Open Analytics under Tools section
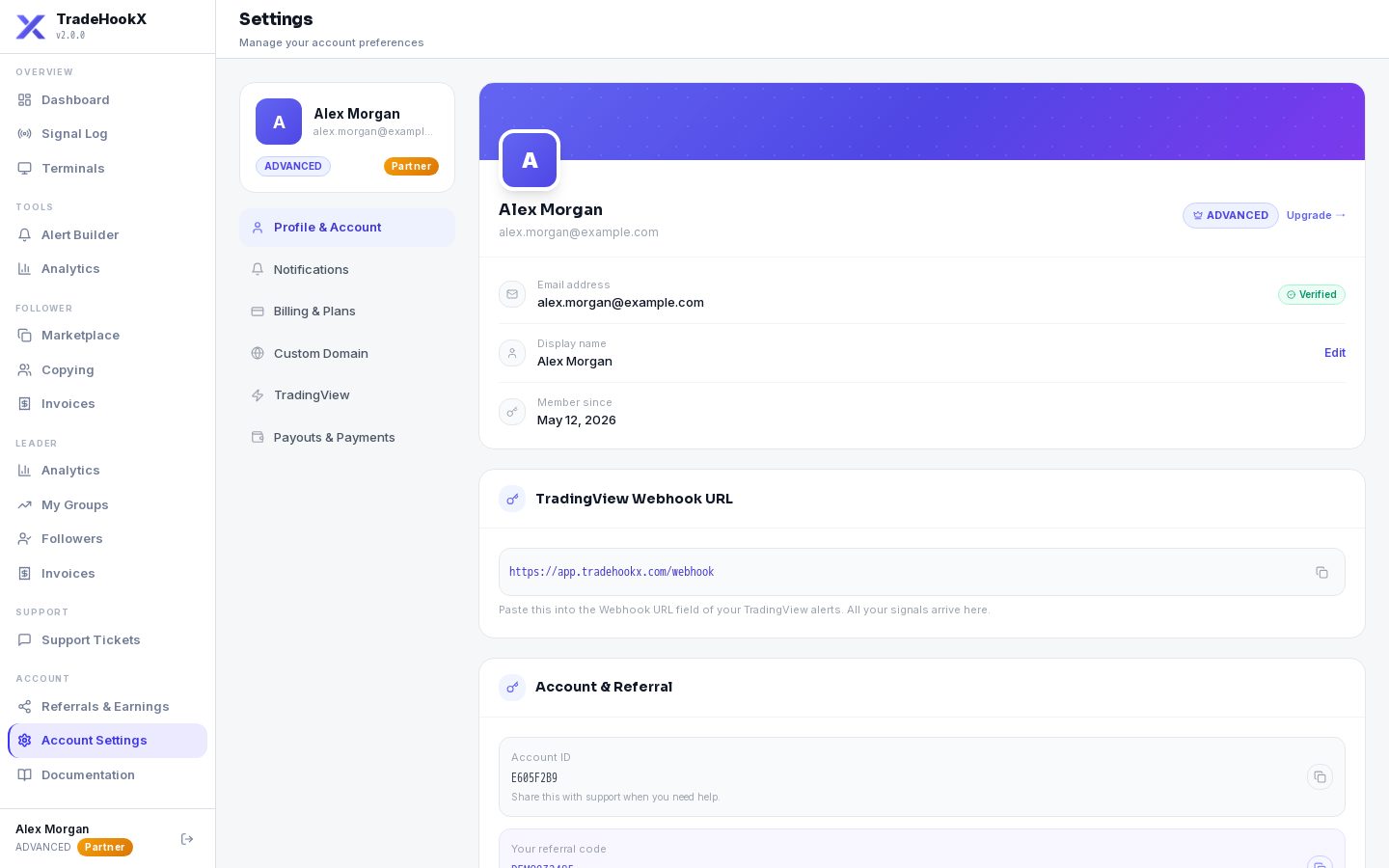Image resolution: width=1389 pixels, height=868 pixels. (107, 269)
